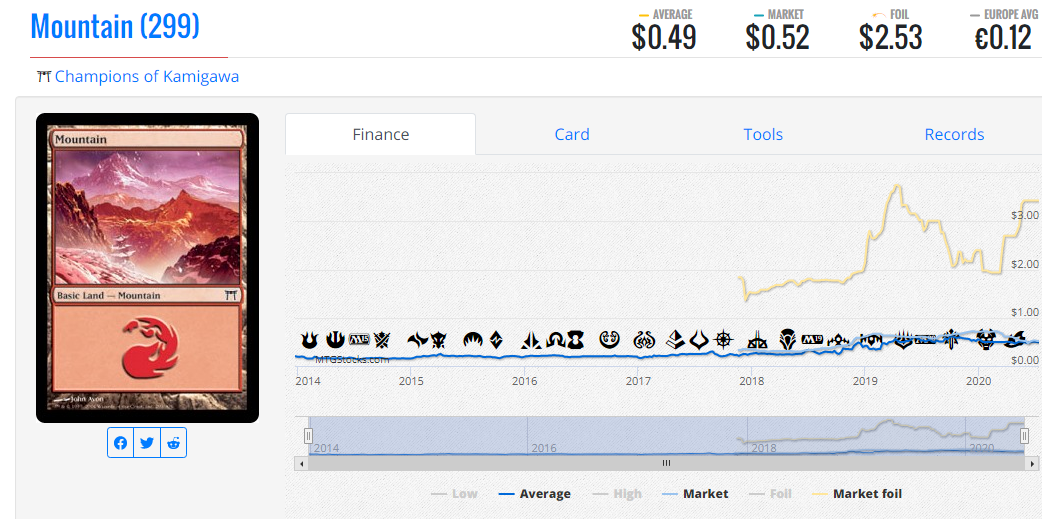Toggle the High series in legend
The width and height of the screenshot is (1042, 519).
coord(615,494)
